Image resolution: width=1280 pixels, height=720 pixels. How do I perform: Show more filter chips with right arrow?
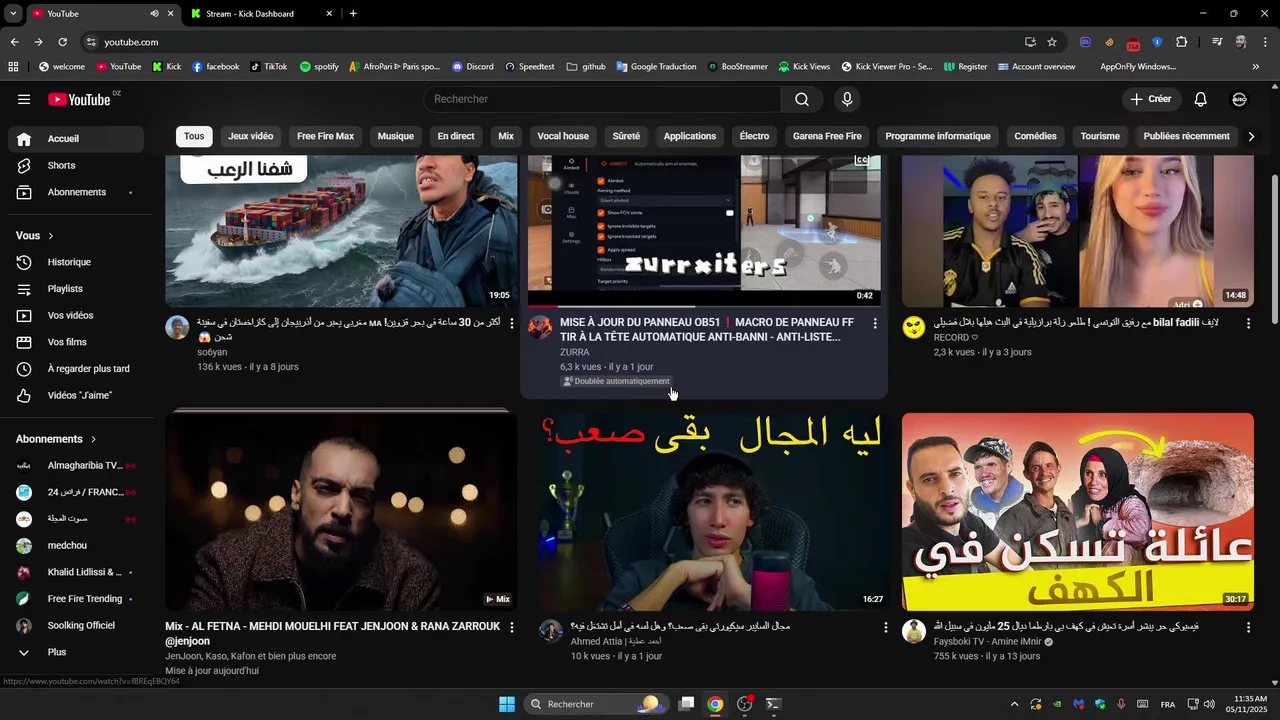point(1251,136)
